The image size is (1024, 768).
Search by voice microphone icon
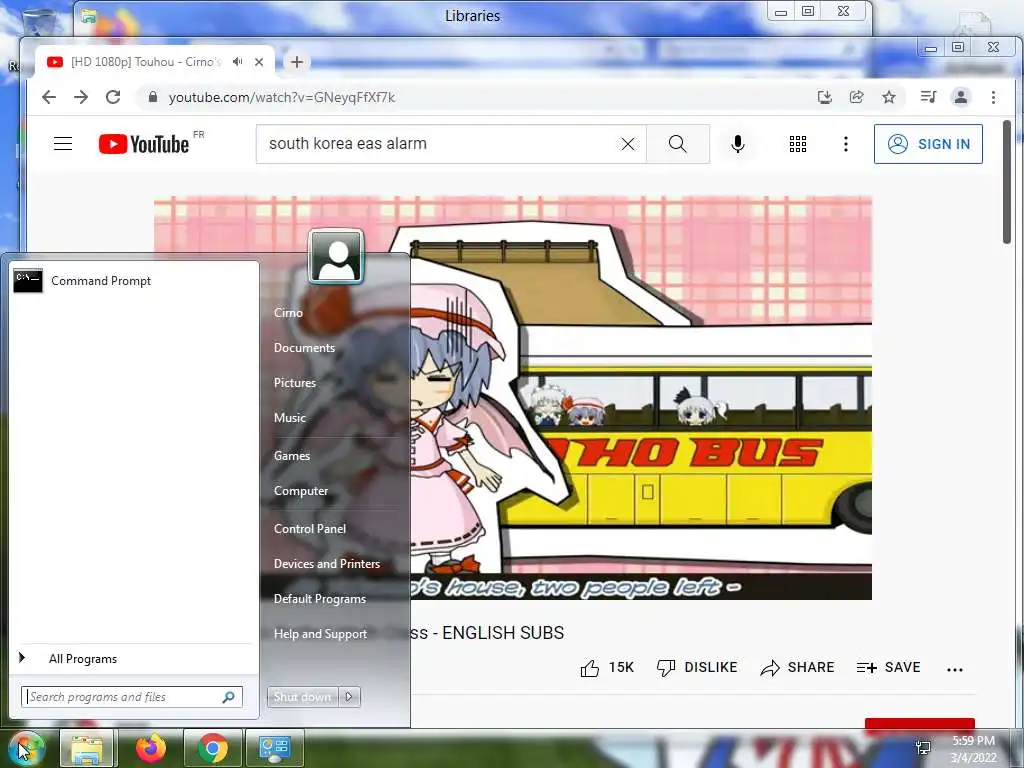738,144
